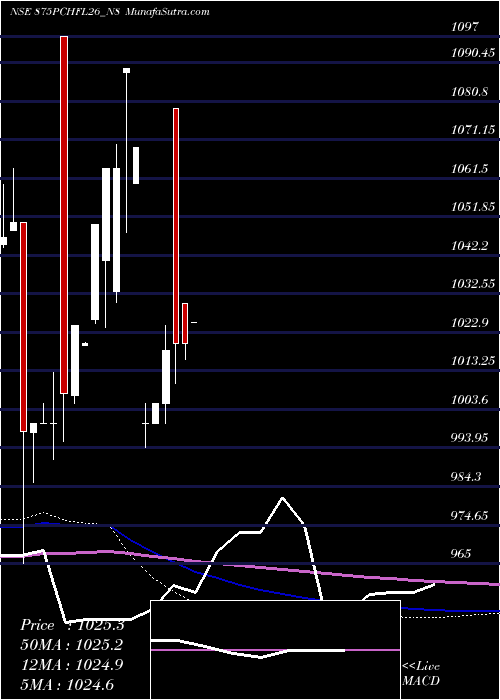Click the <<Live MACD label
500x700 pixels.
click(x=421, y=673)
